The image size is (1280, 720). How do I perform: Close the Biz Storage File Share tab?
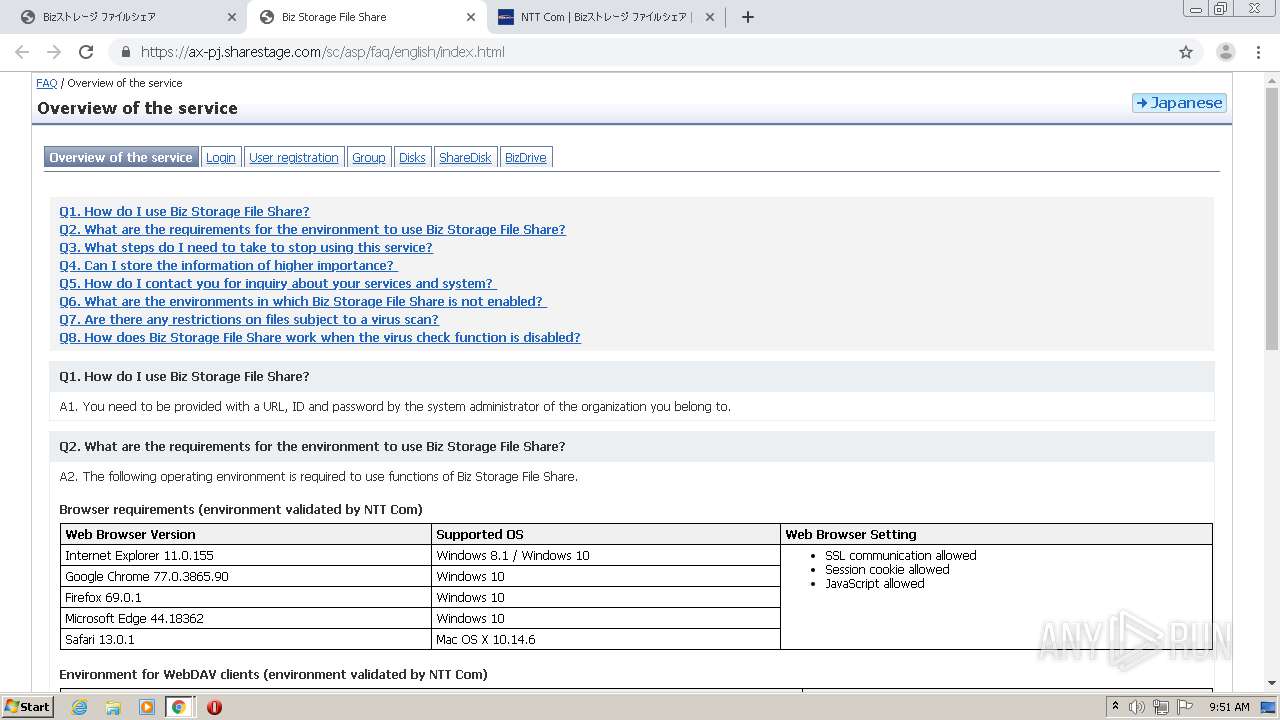[x=471, y=17]
